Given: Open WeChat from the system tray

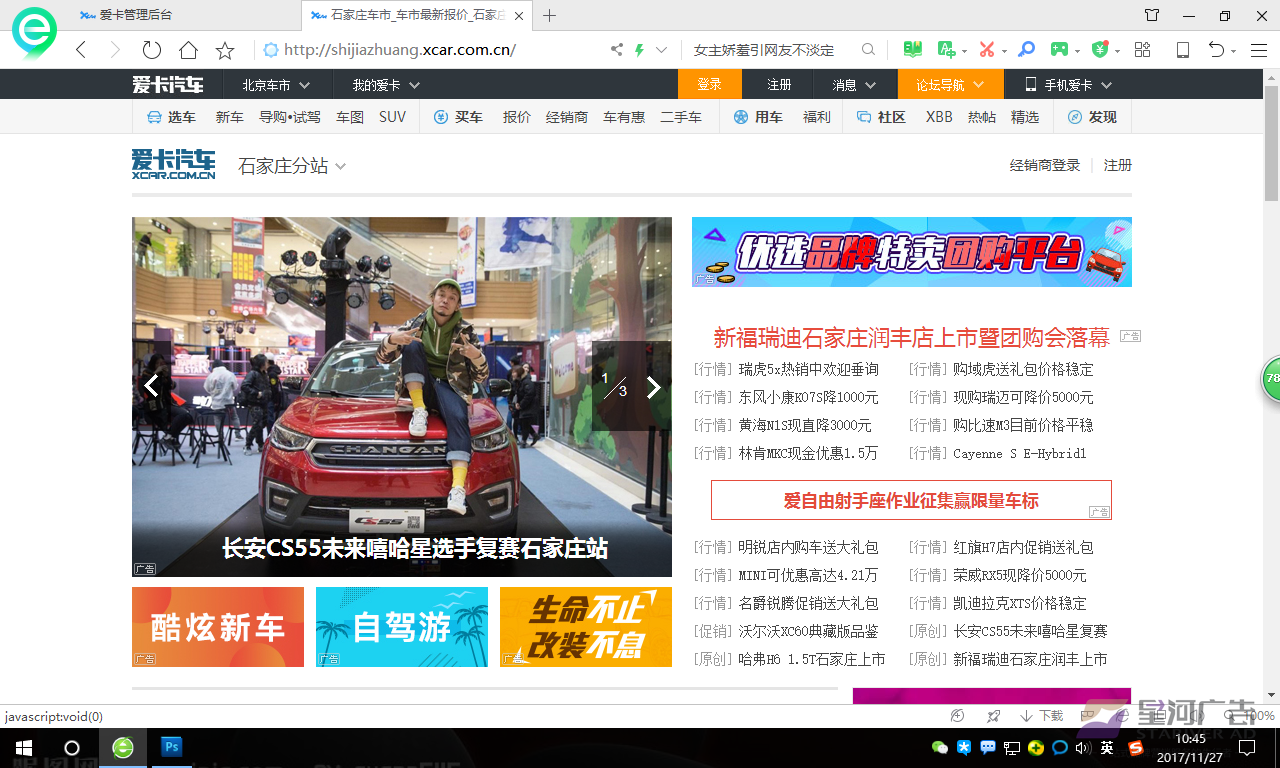Looking at the screenshot, I should coord(940,747).
